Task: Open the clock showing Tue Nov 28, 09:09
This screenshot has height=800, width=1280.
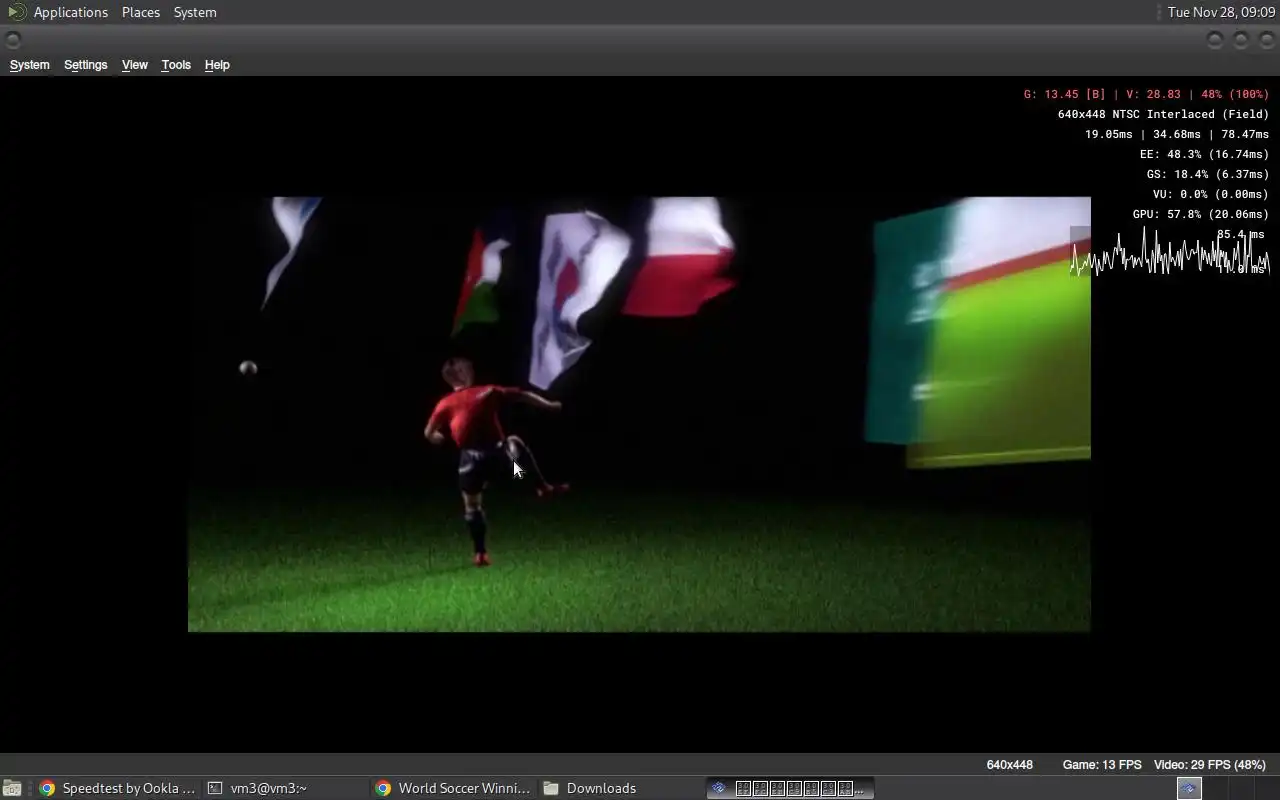Action: click(x=1221, y=12)
